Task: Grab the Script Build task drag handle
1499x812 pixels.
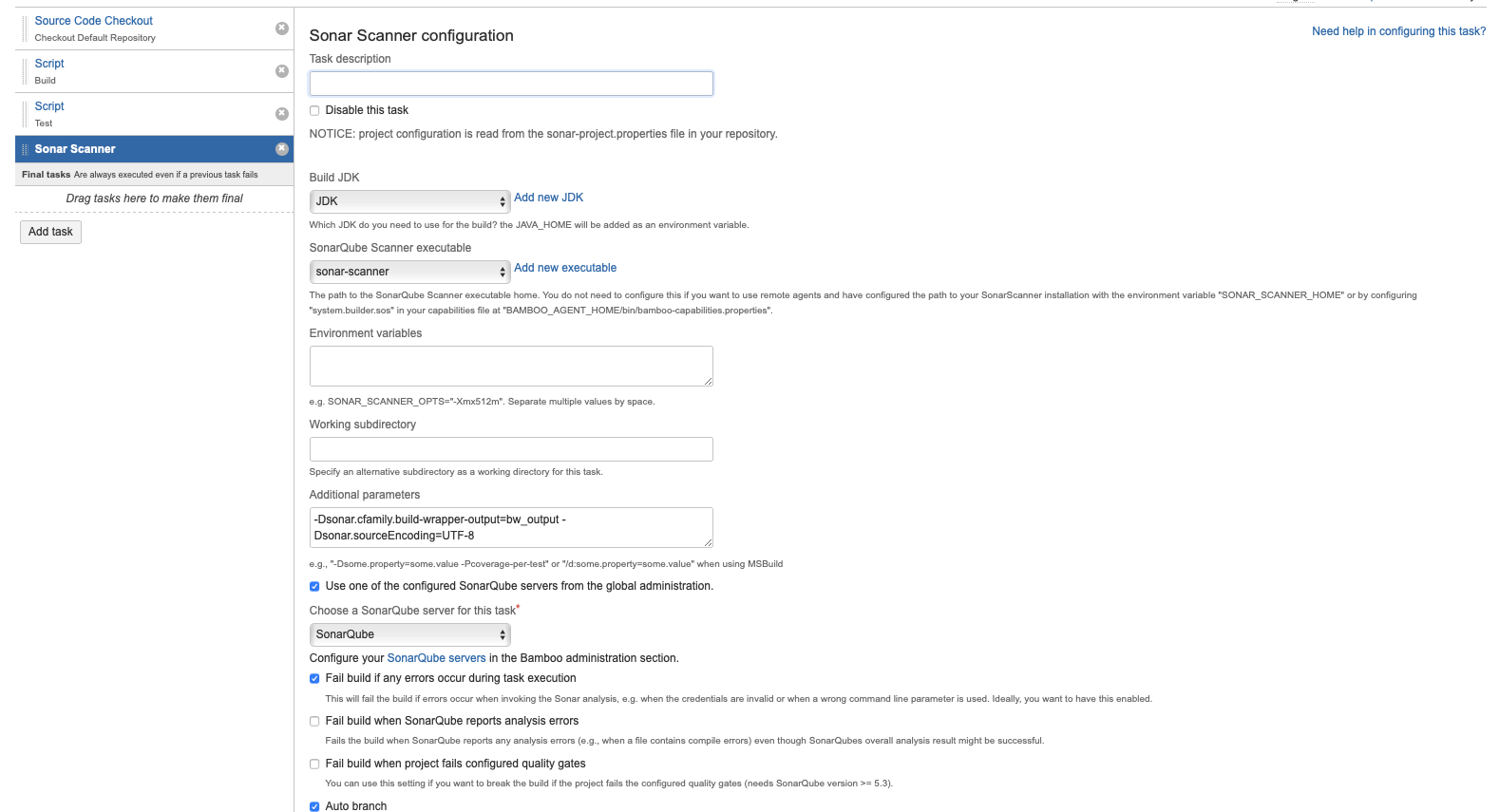Action: point(25,71)
